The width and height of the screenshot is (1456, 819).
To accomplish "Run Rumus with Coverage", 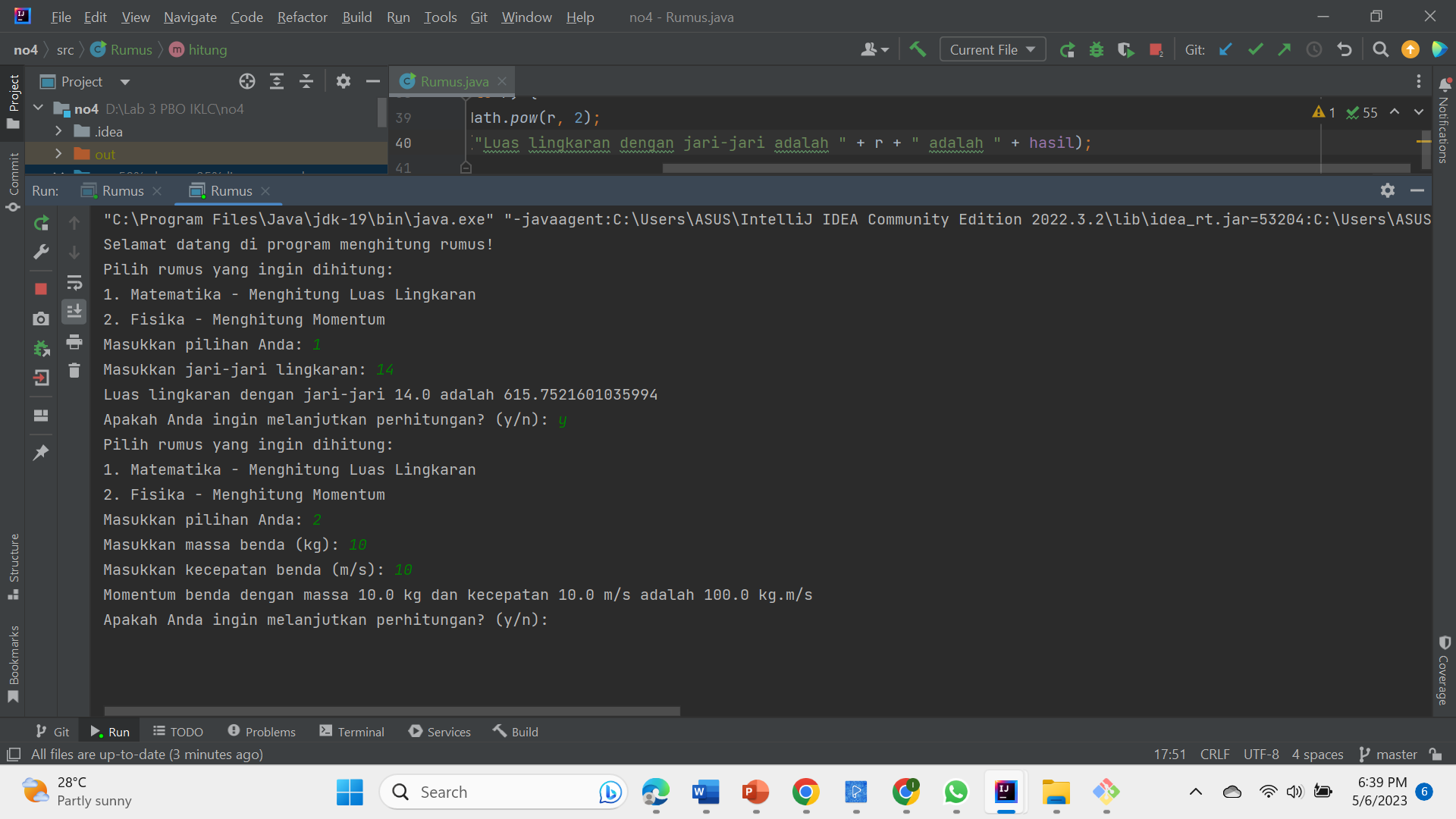I will [x=1125, y=49].
